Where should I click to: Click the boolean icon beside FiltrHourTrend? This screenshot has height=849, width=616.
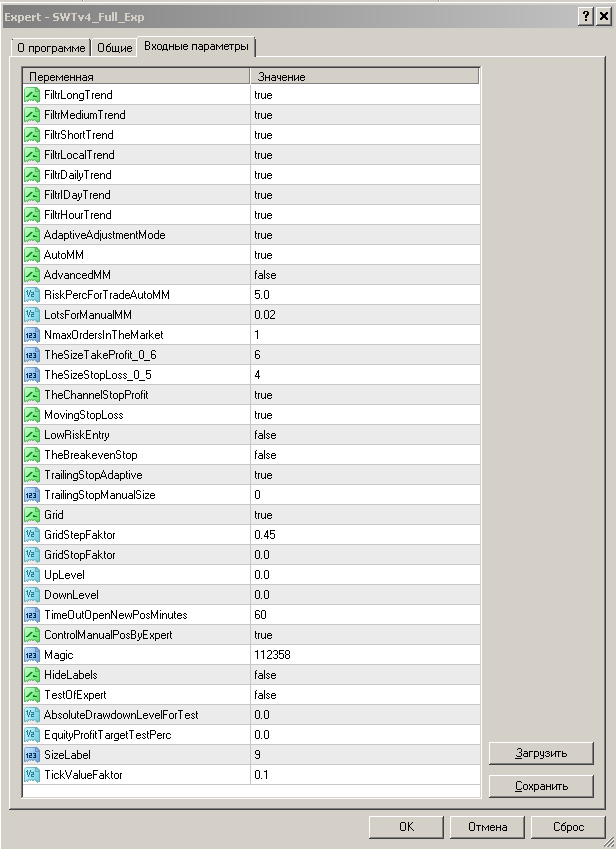[32, 215]
